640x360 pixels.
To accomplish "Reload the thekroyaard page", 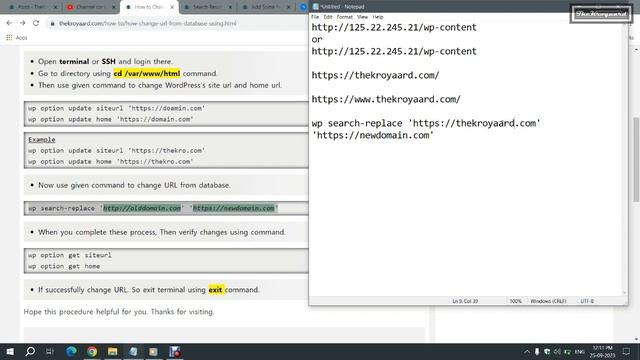I will coord(36,23).
